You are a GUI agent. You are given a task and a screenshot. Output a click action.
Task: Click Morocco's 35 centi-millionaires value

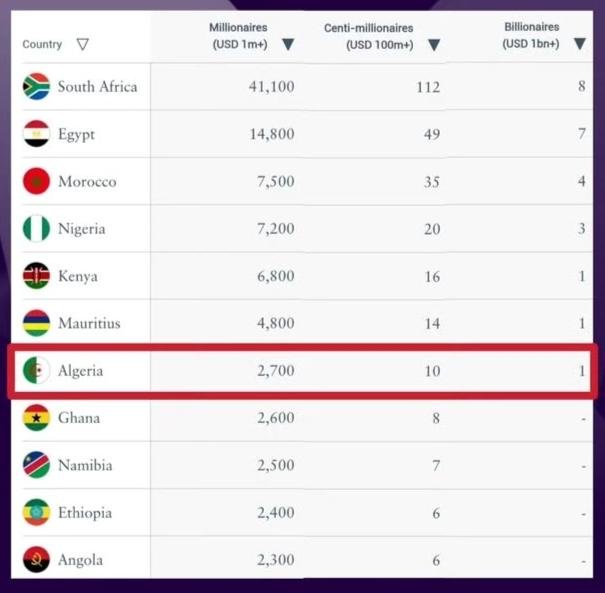tap(431, 182)
